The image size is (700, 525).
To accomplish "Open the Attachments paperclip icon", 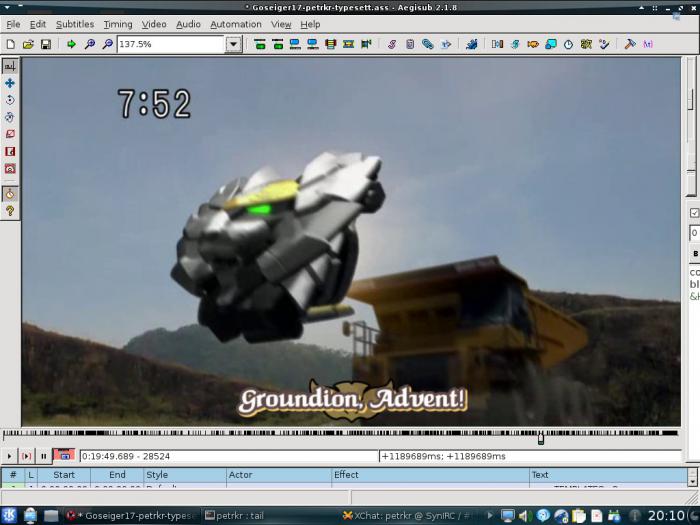I will (x=428, y=44).
